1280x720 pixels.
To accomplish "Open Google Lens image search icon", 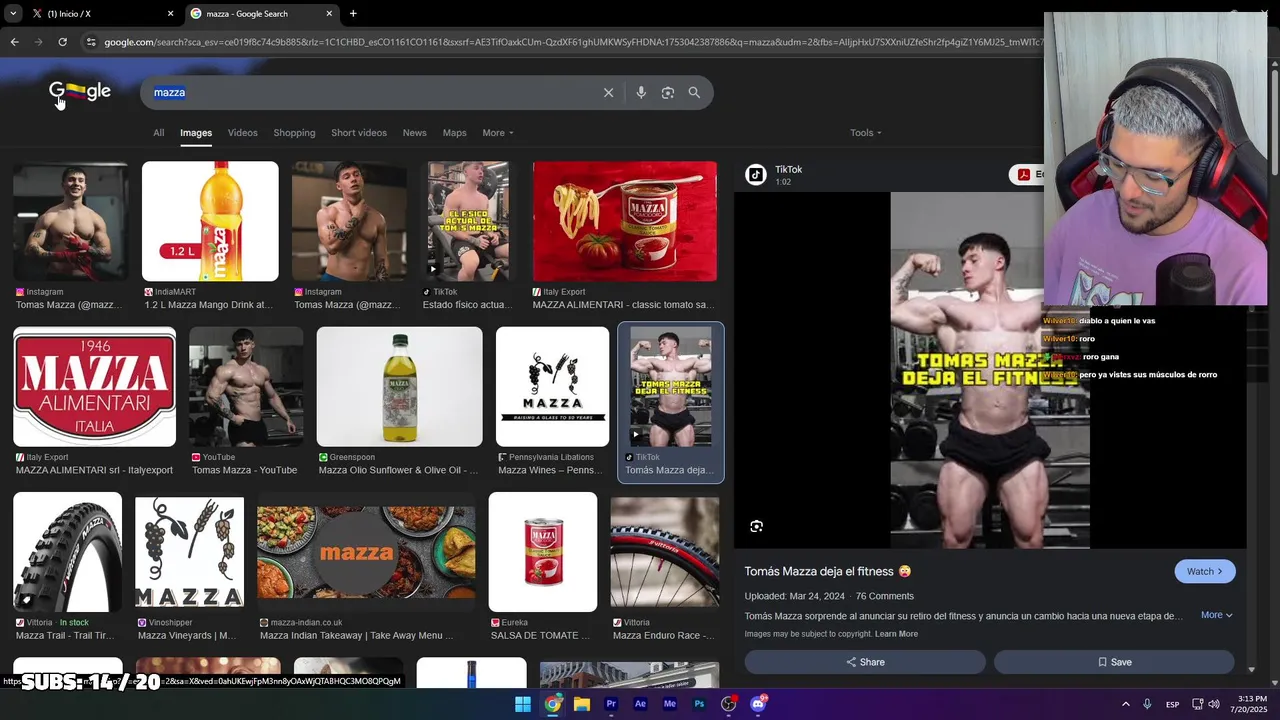I will [667, 92].
